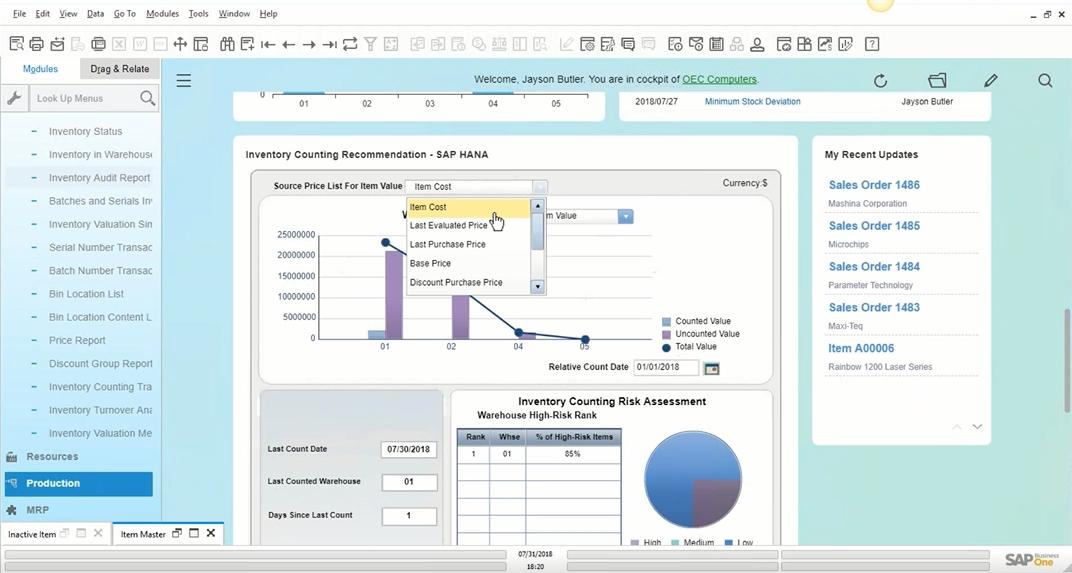1072x573 pixels.
Task: Open the Tools menu
Action: pyautogui.click(x=198, y=14)
